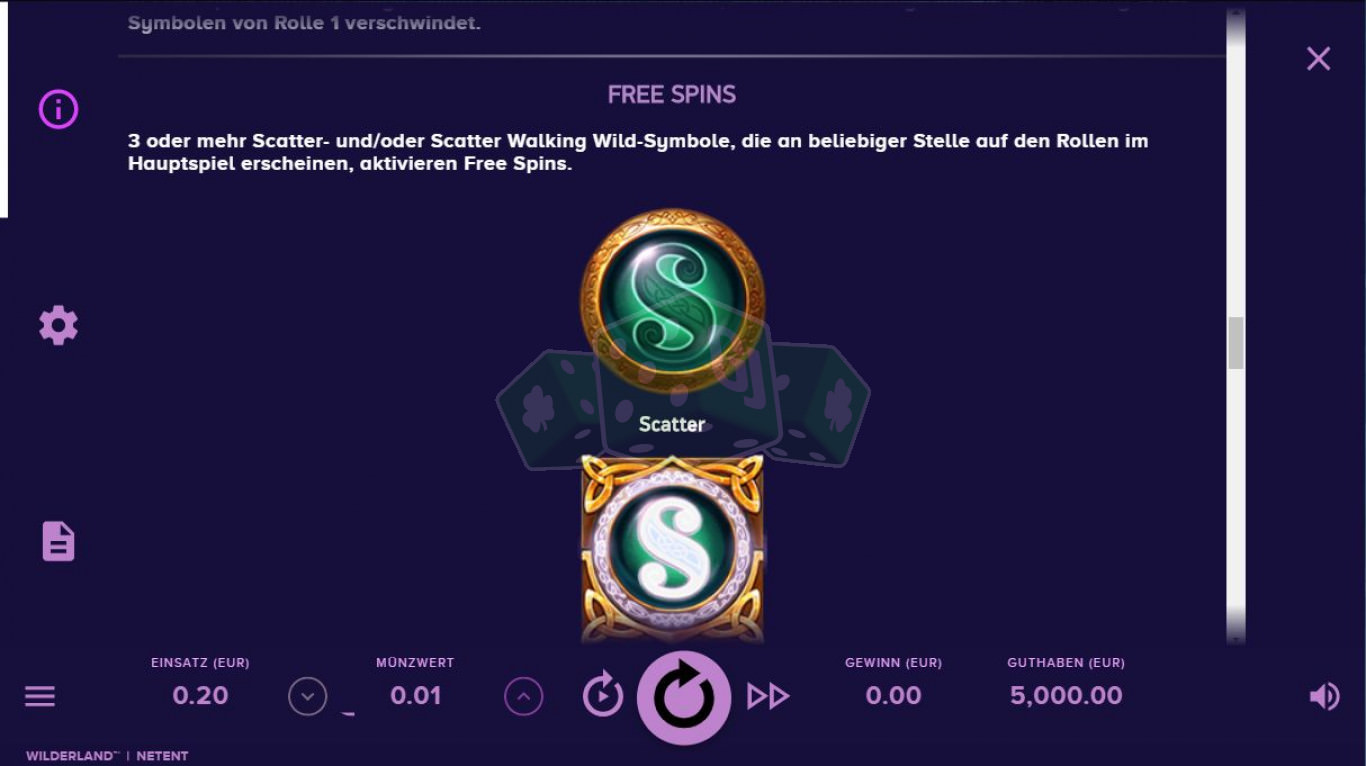Start autoplay with circular play icon
Image resolution: width=1366 pixels, height=766 pixels.
[603, 695]
